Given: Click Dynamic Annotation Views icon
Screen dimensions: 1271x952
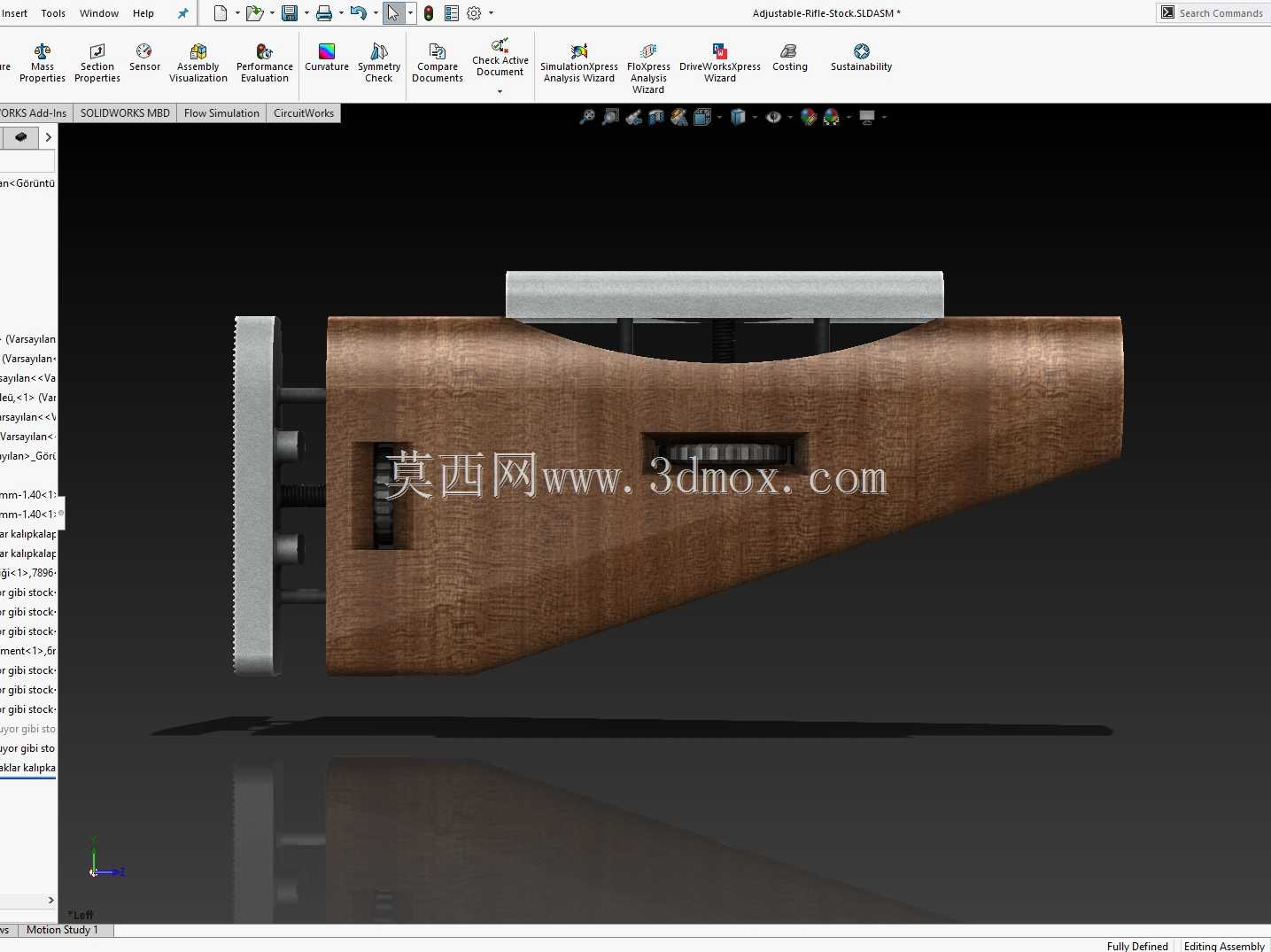Looking at the screenshot, I should (x=679, y=117).
